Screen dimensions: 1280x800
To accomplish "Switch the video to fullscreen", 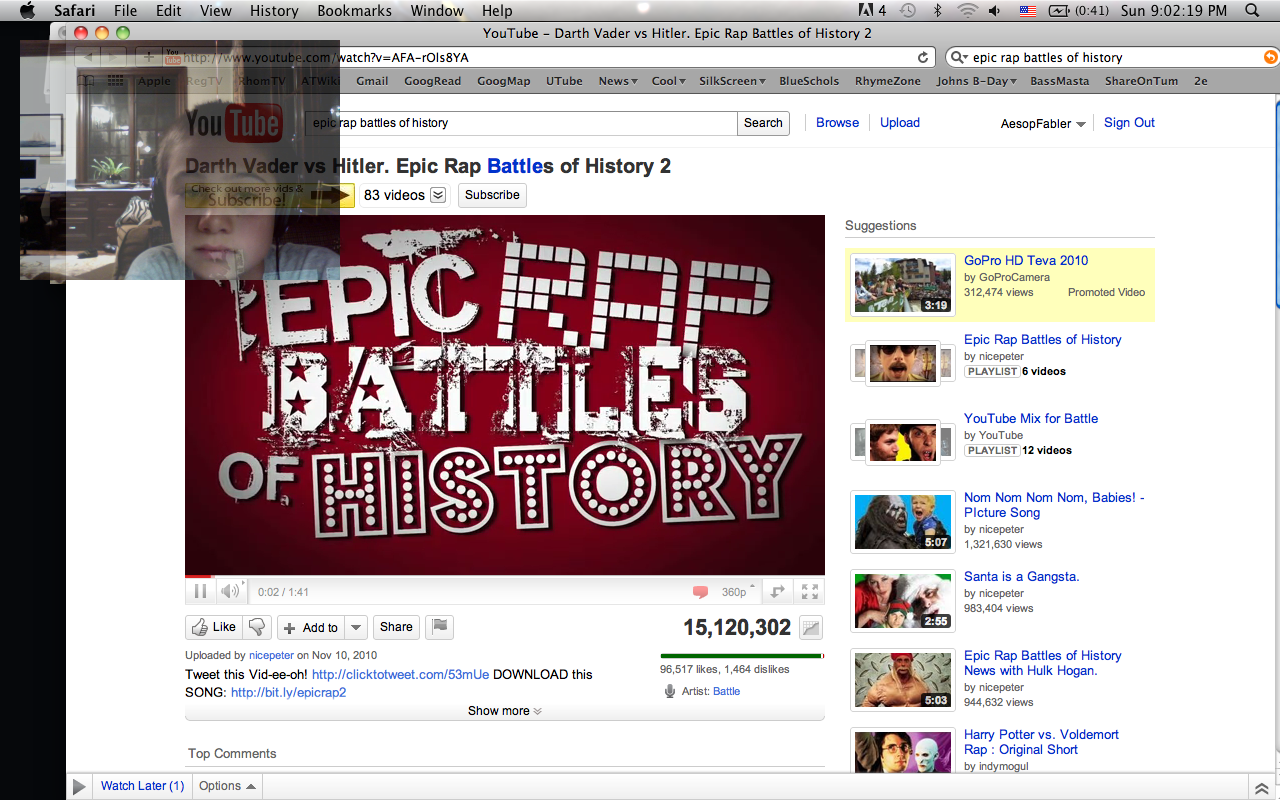I will (810, 592).
